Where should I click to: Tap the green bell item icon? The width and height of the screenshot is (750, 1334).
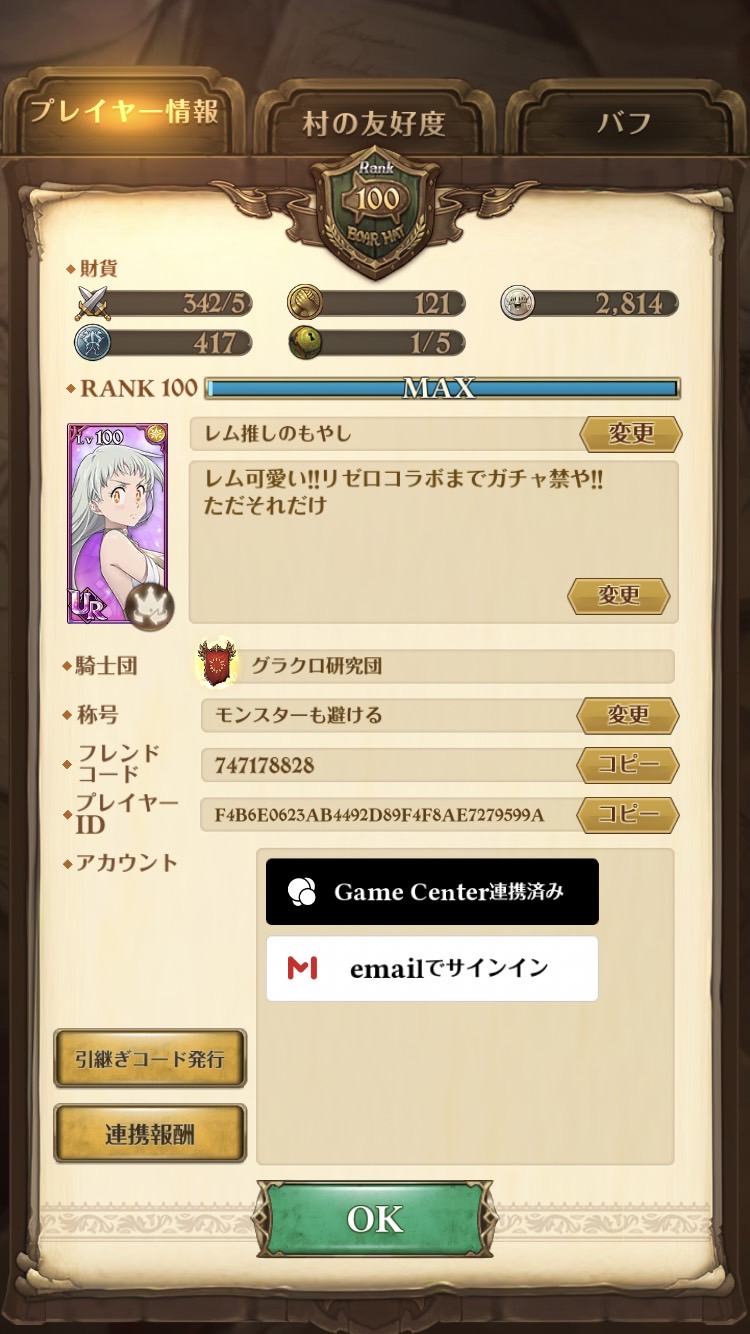[x=304, y=342]
